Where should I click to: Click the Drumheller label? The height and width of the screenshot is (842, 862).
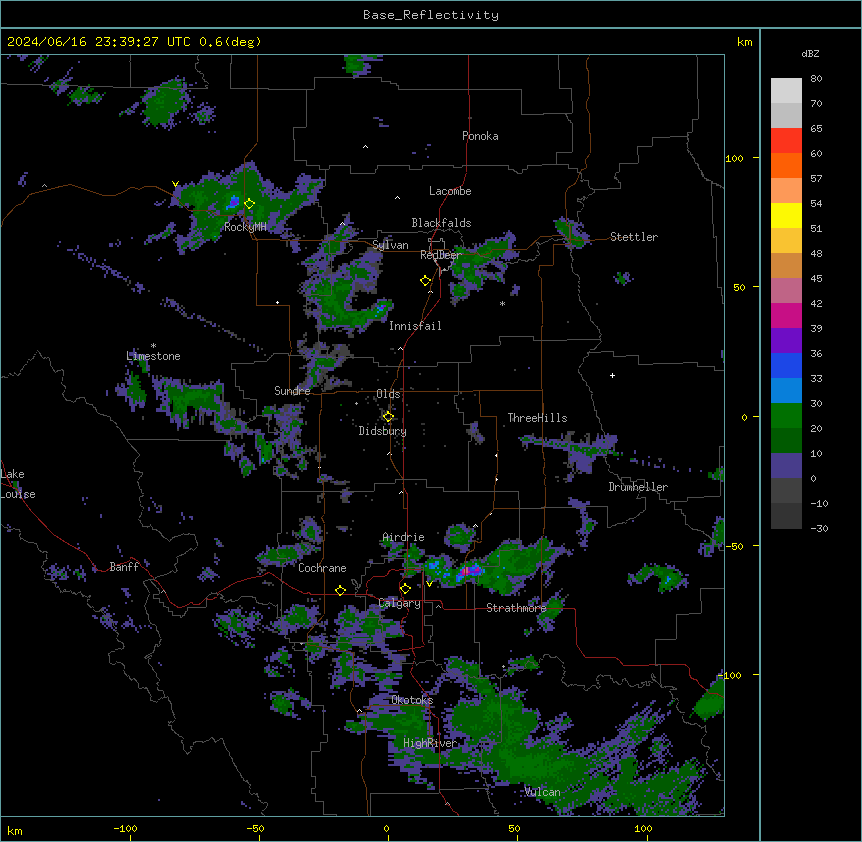click(638, 487)
